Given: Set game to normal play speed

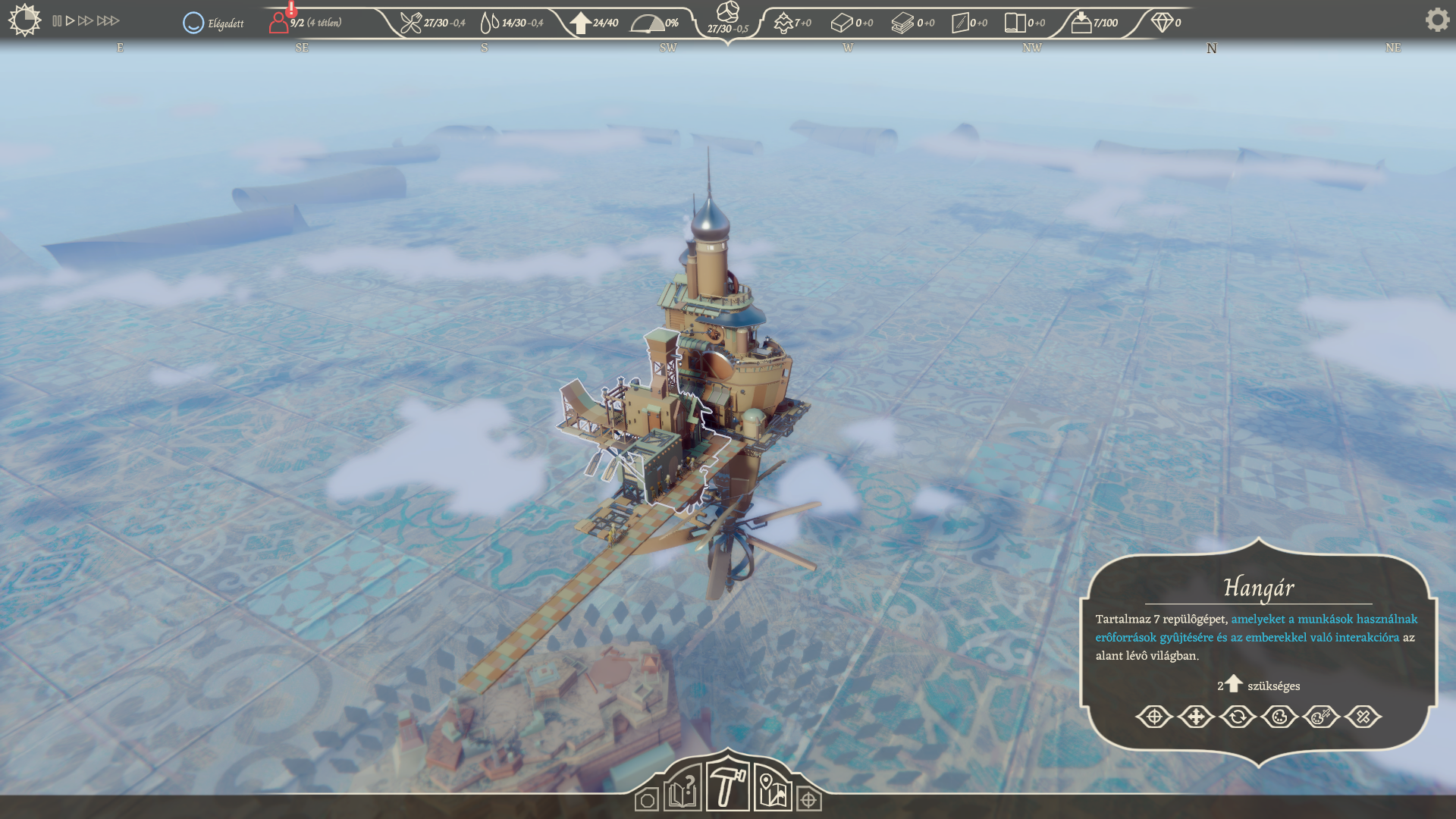Looking at the screenshot, I should click(71, 21).
